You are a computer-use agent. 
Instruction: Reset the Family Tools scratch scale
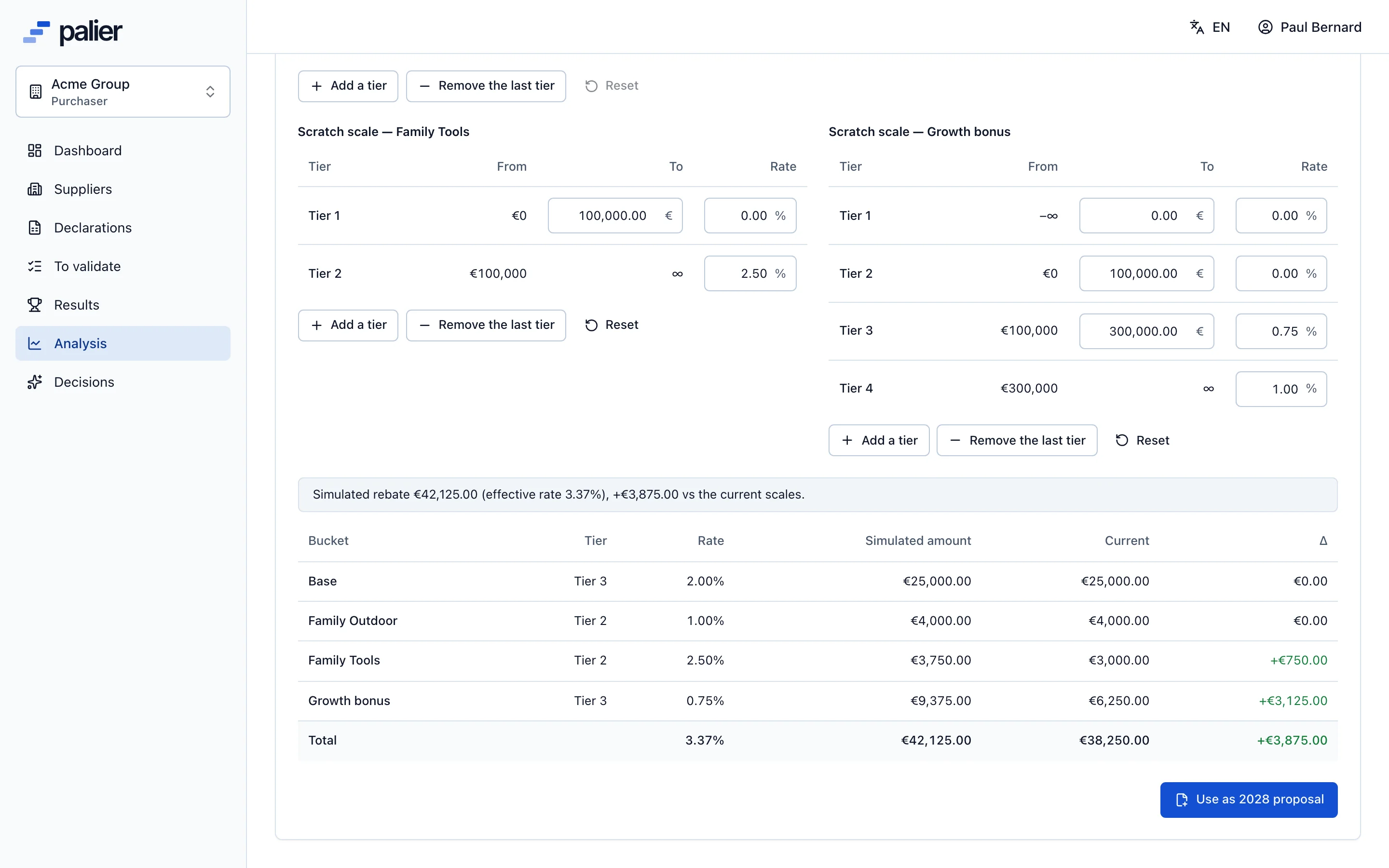pyautogui.click(x=611, y=325)
